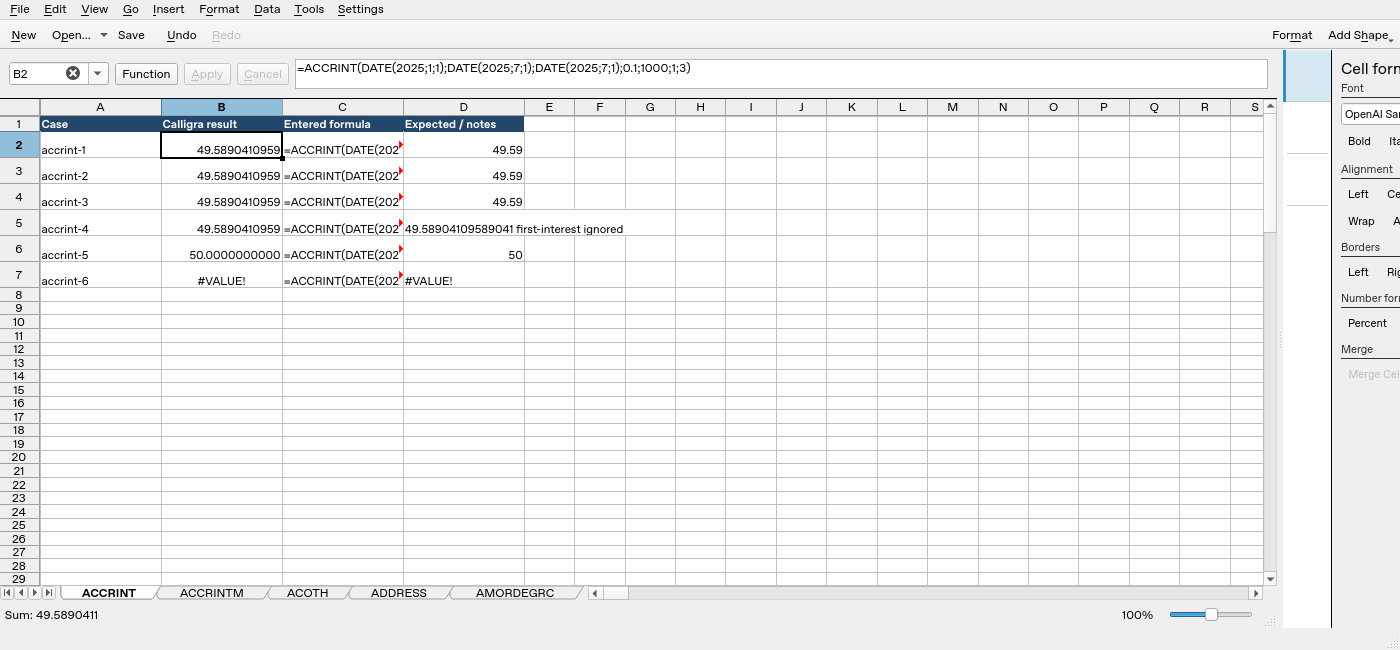Go to previous sheet tab arrow
This screenshot has width=1400, height=650.
21,593
